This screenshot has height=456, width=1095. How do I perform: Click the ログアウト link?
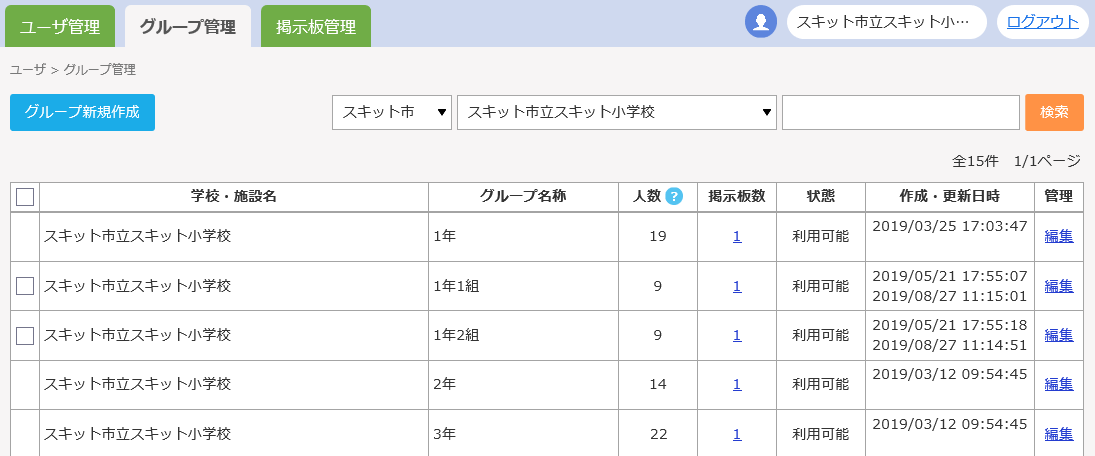[x=1042, y=22]
